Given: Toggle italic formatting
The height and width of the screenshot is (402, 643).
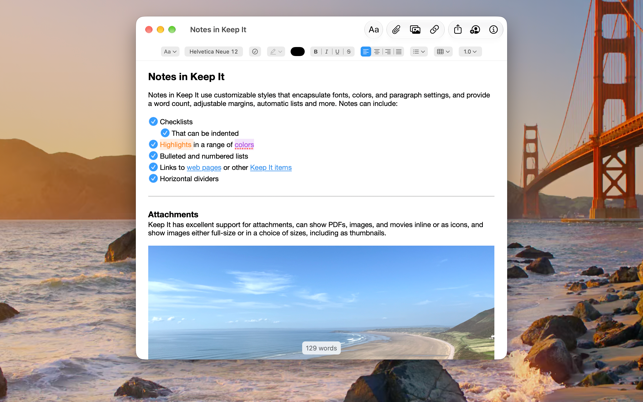Looking at the screenshot, I should click(x=326, y=52).
